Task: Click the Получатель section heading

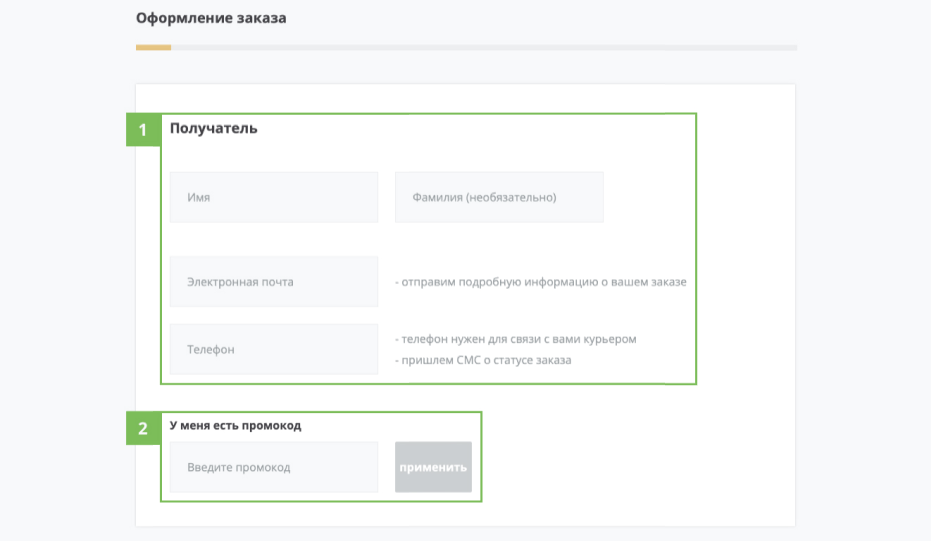Action: tap(213, 128)
